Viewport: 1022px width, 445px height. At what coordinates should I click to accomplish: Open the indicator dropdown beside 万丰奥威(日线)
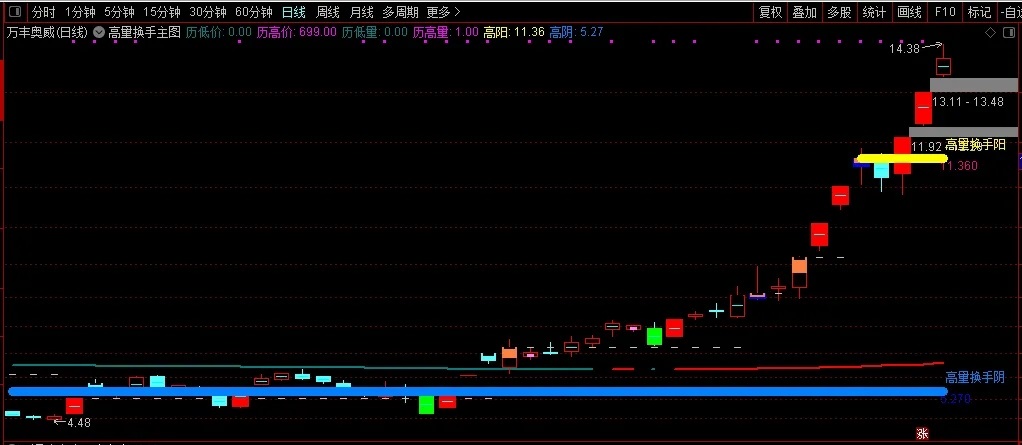pyautogui.click(x=99, y=32)
